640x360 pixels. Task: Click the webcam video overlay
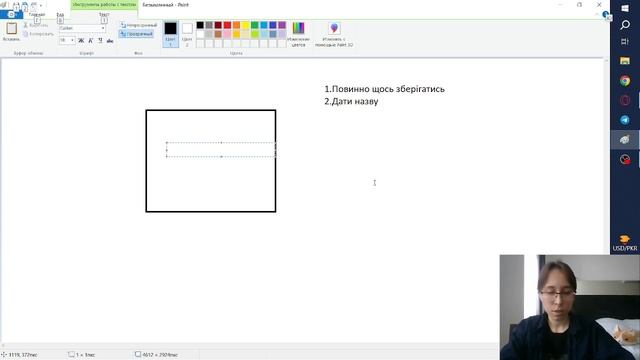570,307
